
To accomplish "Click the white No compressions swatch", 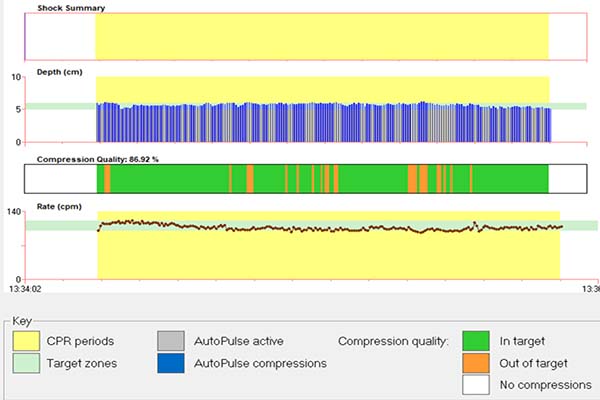I will 481,384.
